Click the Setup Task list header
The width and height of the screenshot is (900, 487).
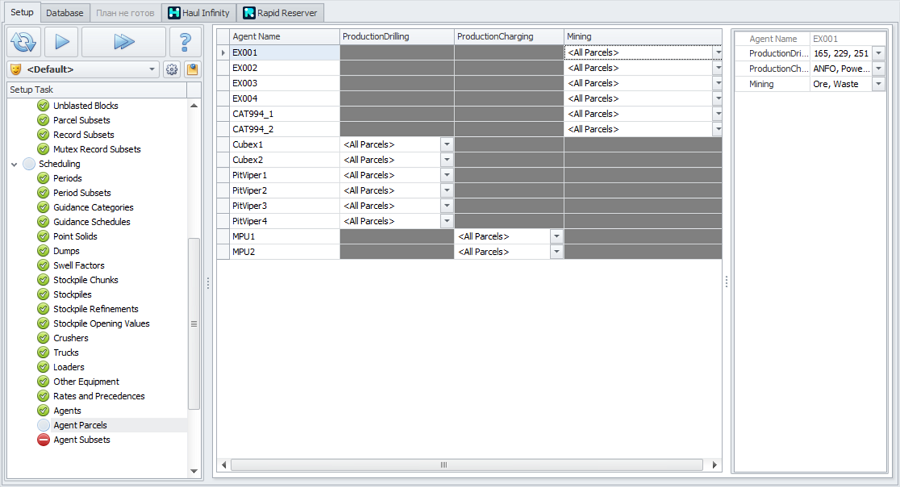(97, 90)
